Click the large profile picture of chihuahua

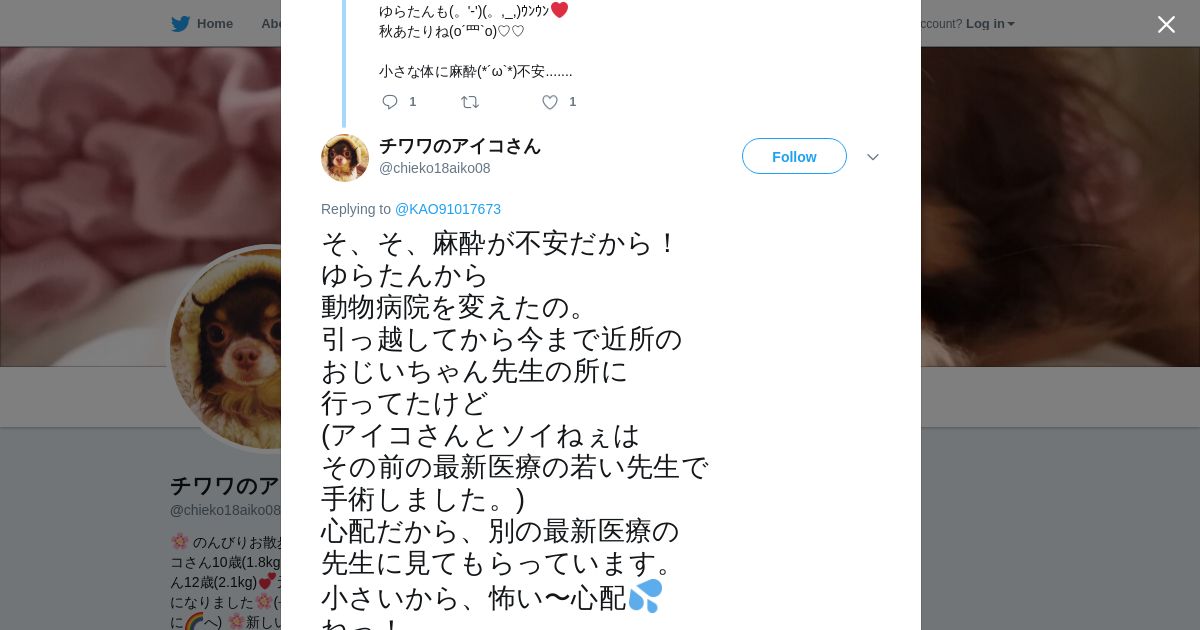pos(226,349)
